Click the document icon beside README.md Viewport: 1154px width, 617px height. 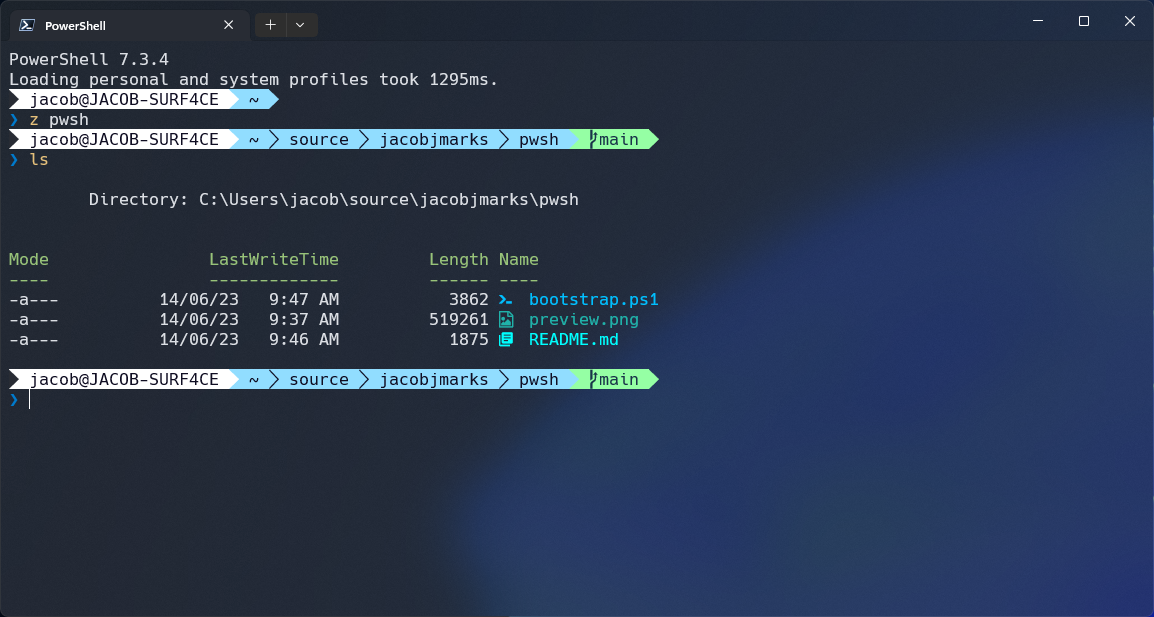pyautogui.click(x=506, y=339)
